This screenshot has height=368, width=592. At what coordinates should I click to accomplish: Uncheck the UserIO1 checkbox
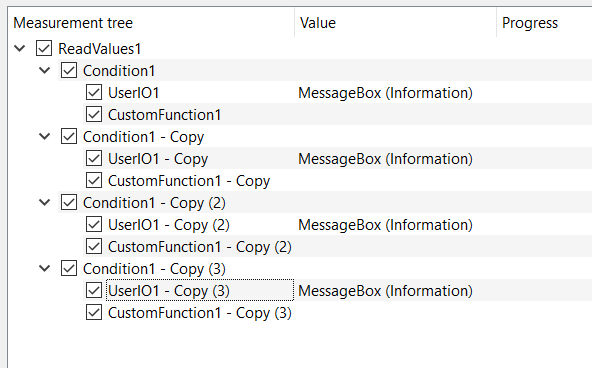coord(94,92)
